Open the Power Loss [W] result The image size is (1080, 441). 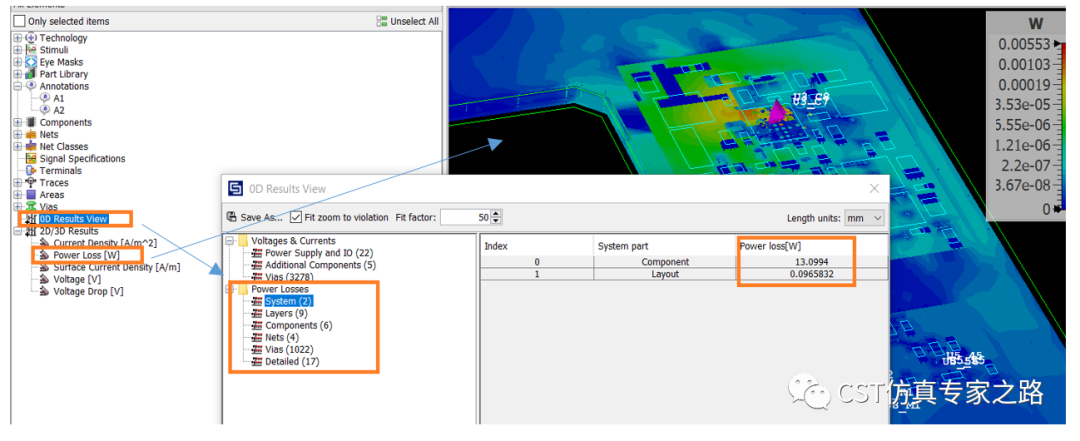pyautogui.click(x=86, y=255)
